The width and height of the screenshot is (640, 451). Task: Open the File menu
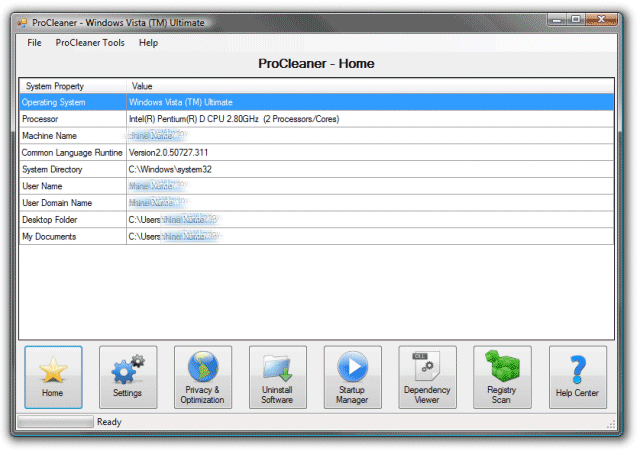tap(34, 43)
